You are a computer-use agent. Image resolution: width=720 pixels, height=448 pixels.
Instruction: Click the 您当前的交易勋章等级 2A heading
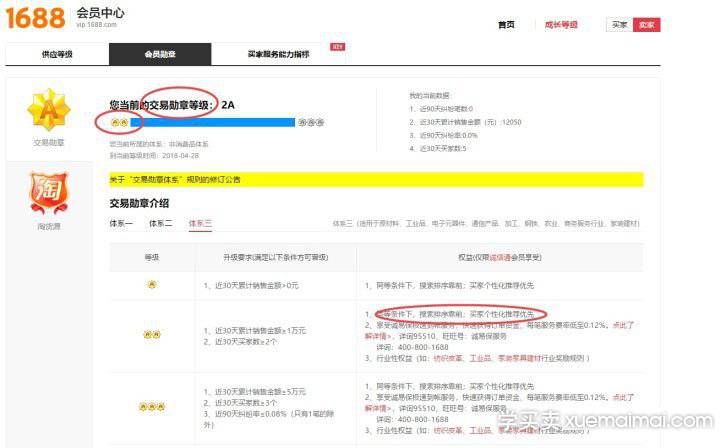click(x=172, y=105)
